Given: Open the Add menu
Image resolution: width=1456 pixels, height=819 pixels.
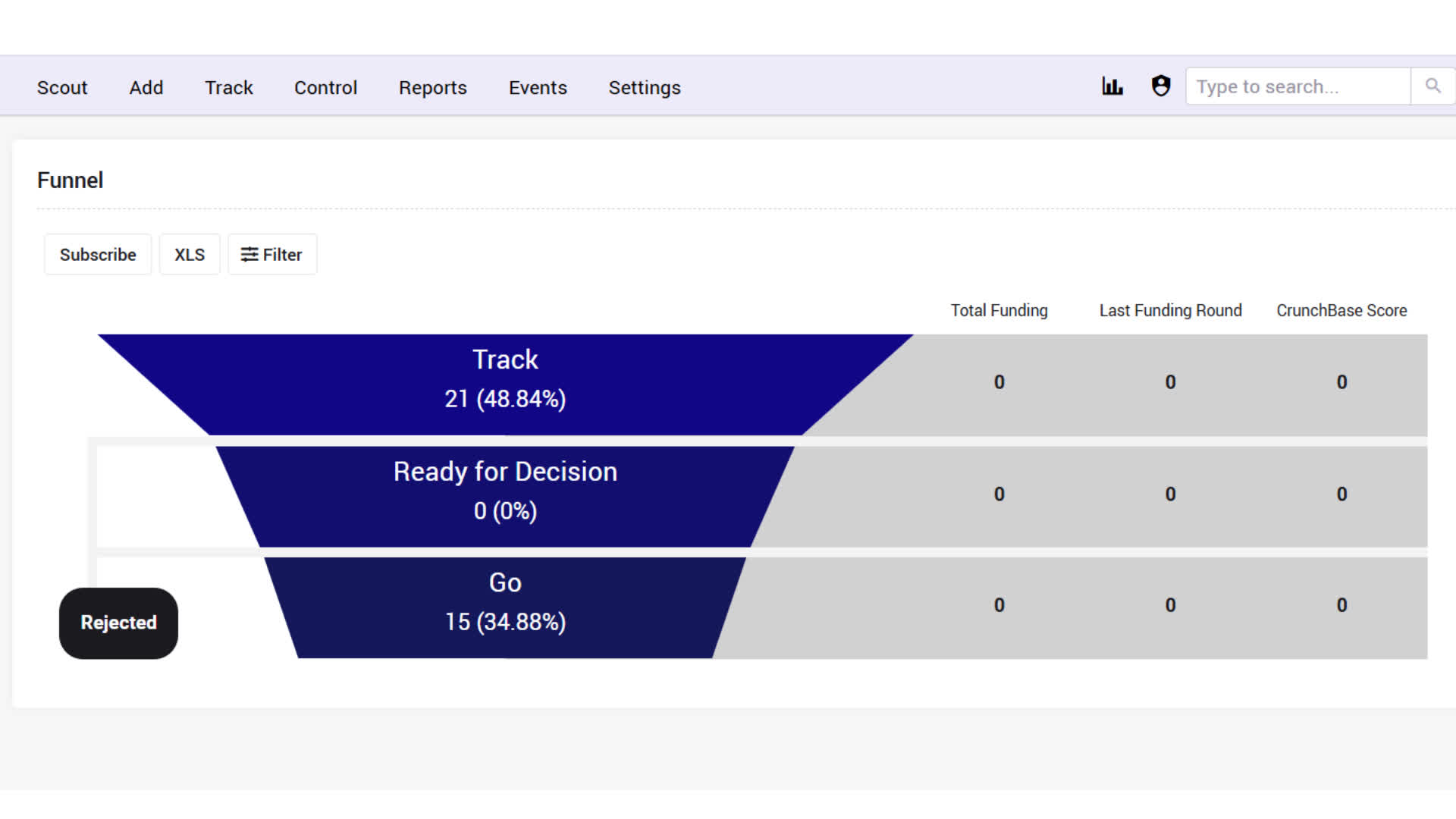Looking at the screenshot, I should coord(146,88).
